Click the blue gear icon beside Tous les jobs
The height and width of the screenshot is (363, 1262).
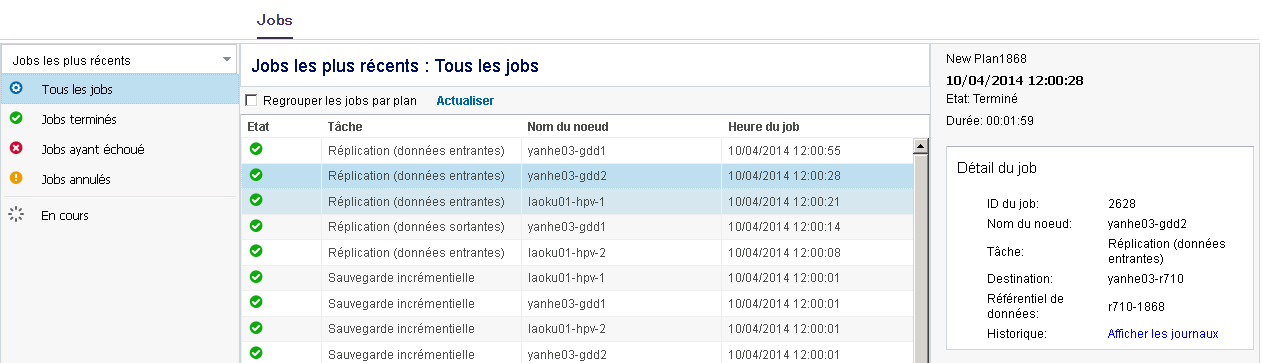(x=16, y=88)
